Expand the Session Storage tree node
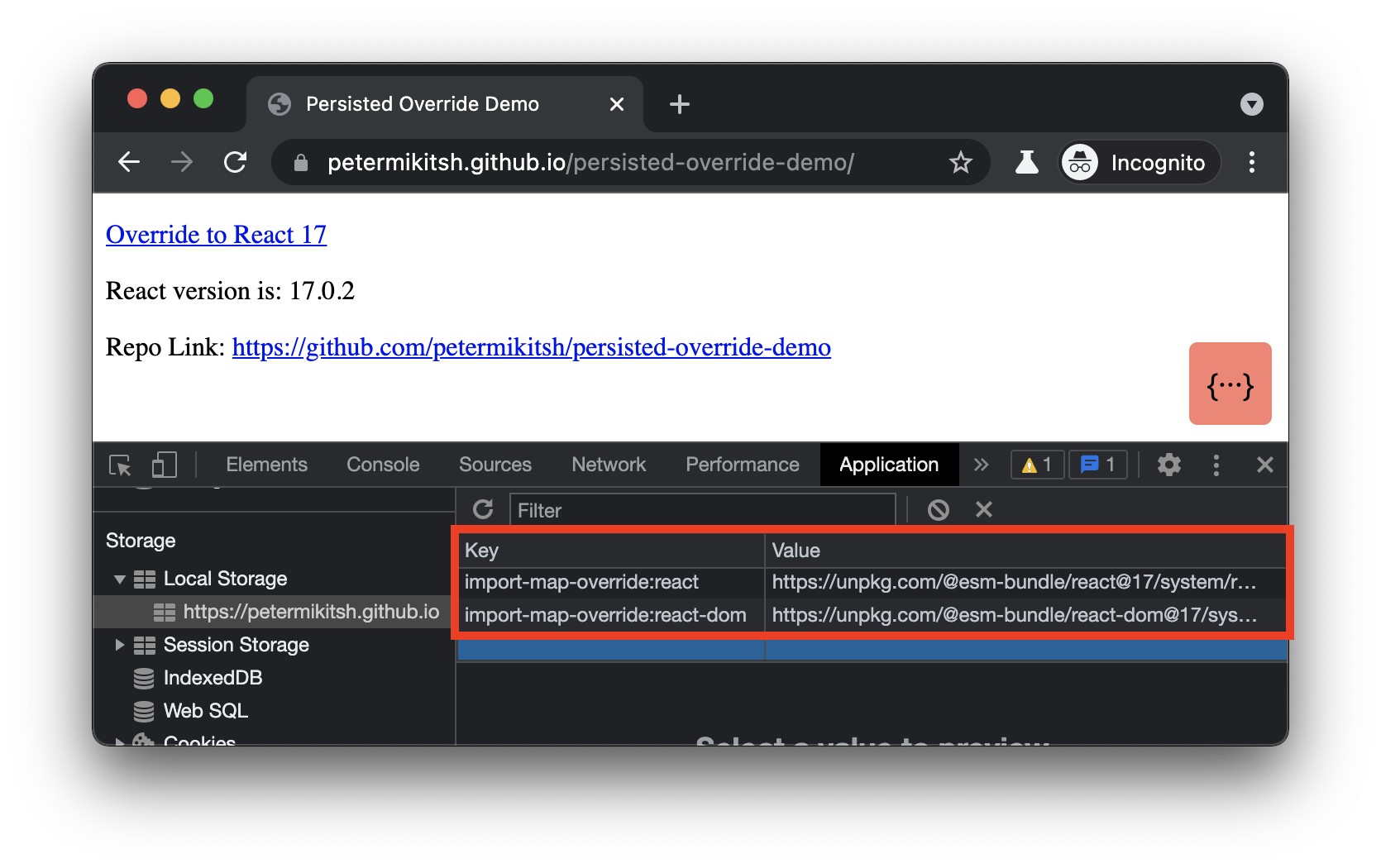1381x868 pixels. click(x=120, y=645)
